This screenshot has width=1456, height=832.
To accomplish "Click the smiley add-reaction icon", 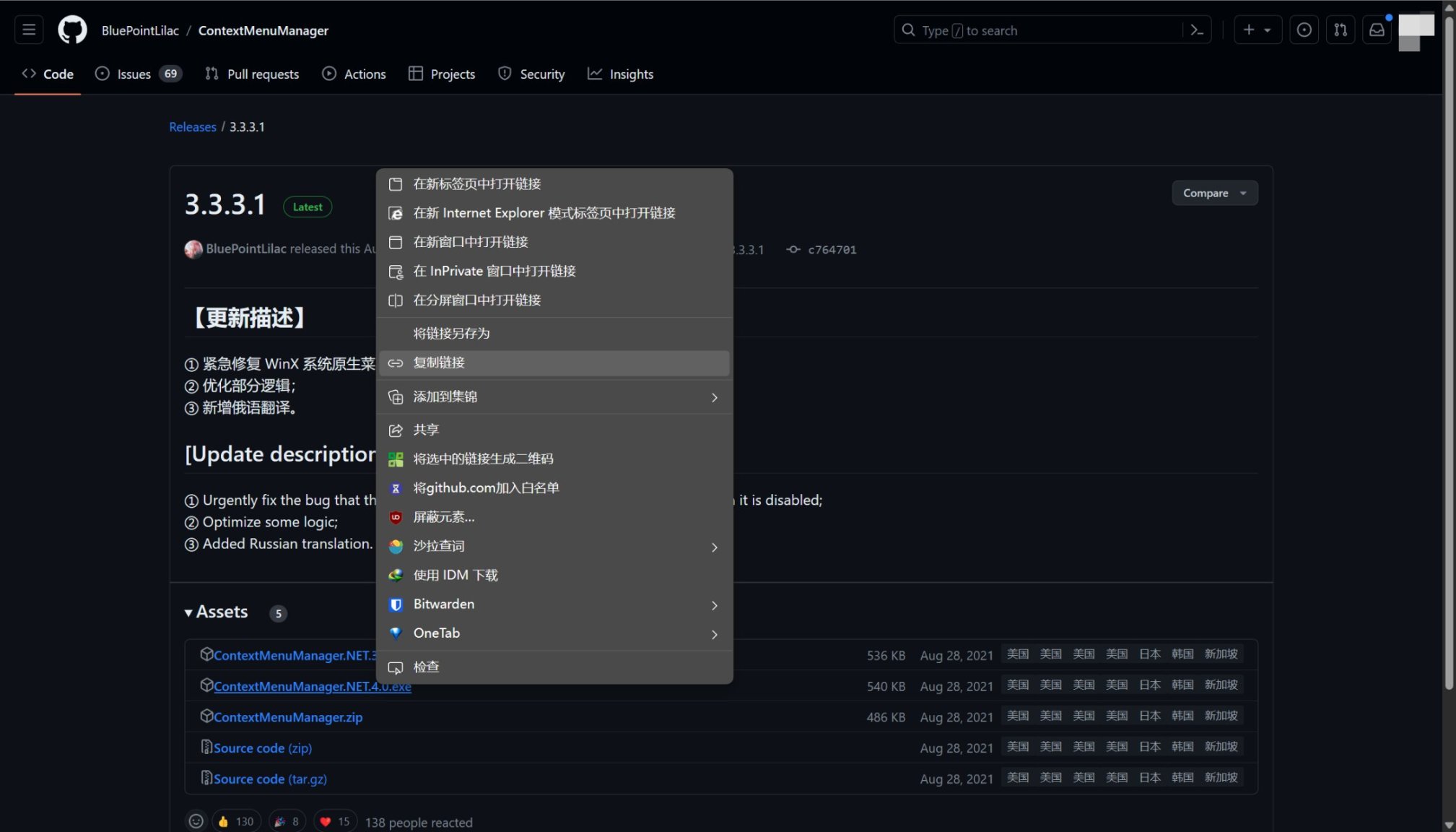I will tap(196, 821).
